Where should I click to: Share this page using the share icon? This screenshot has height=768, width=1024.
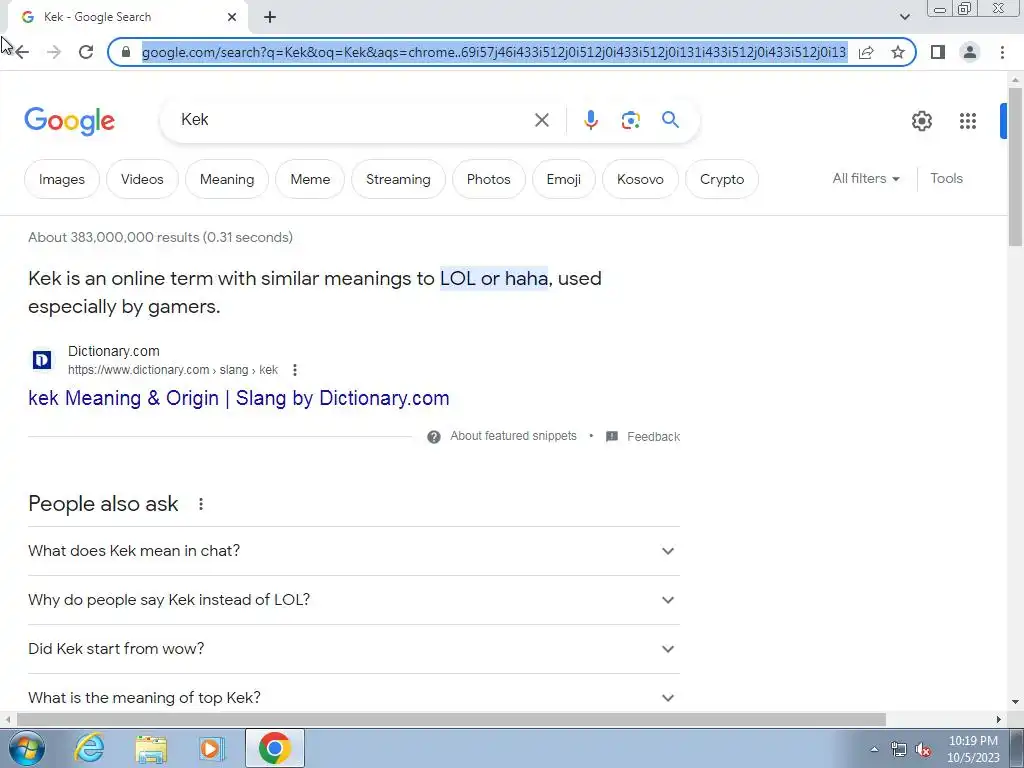(866, 52)
